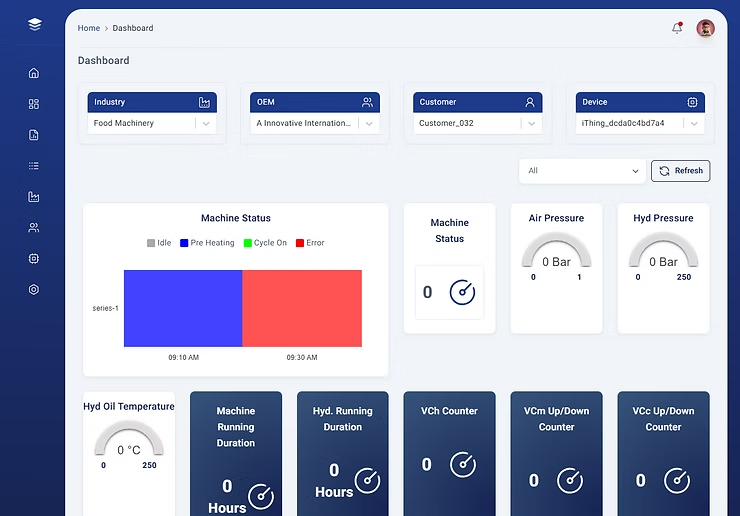Viewport: 740px width, 516px height.
Task: Click the stacked layers logo icon
Action: [35, 24]
